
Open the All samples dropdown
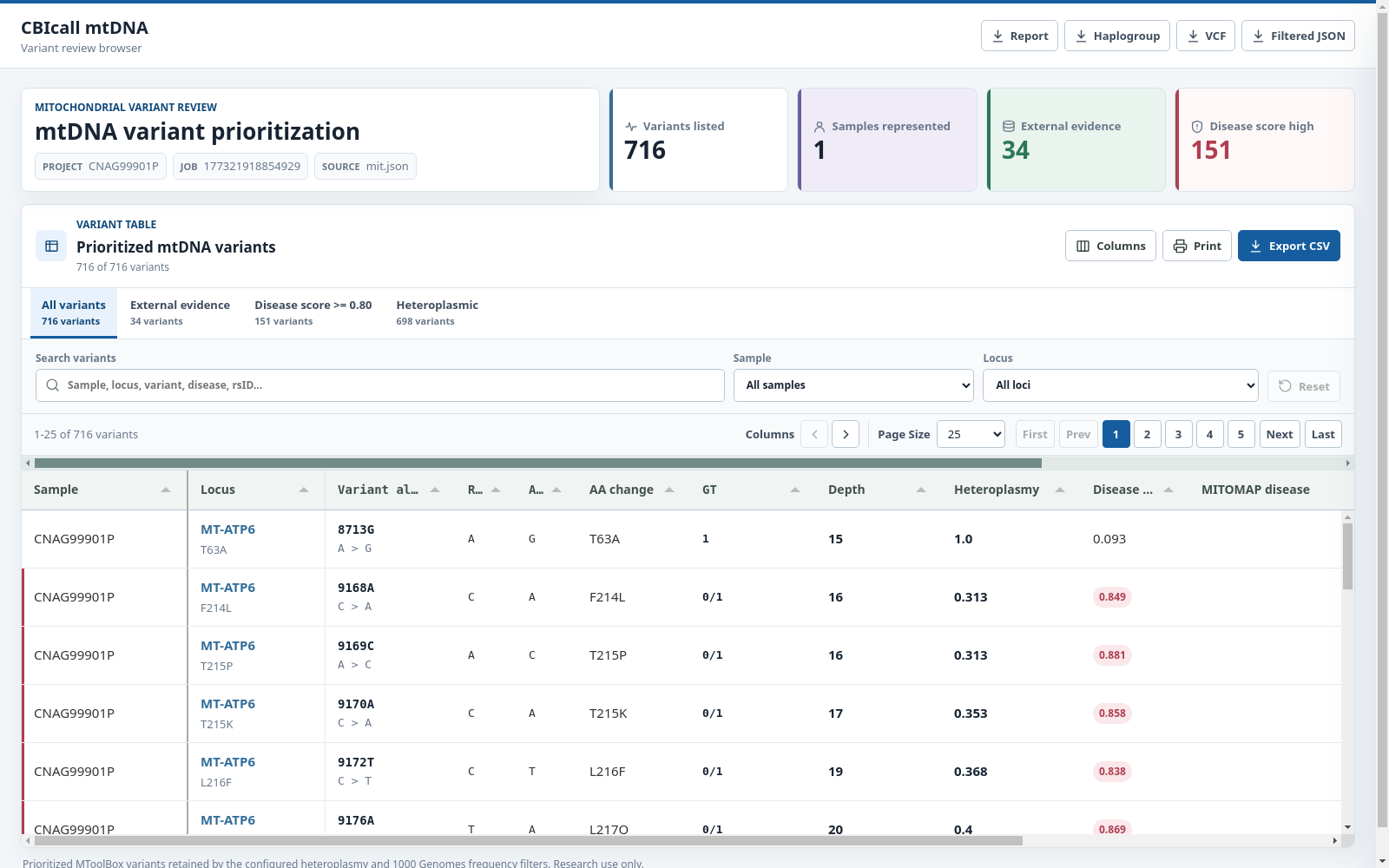[x=854, y=385]
